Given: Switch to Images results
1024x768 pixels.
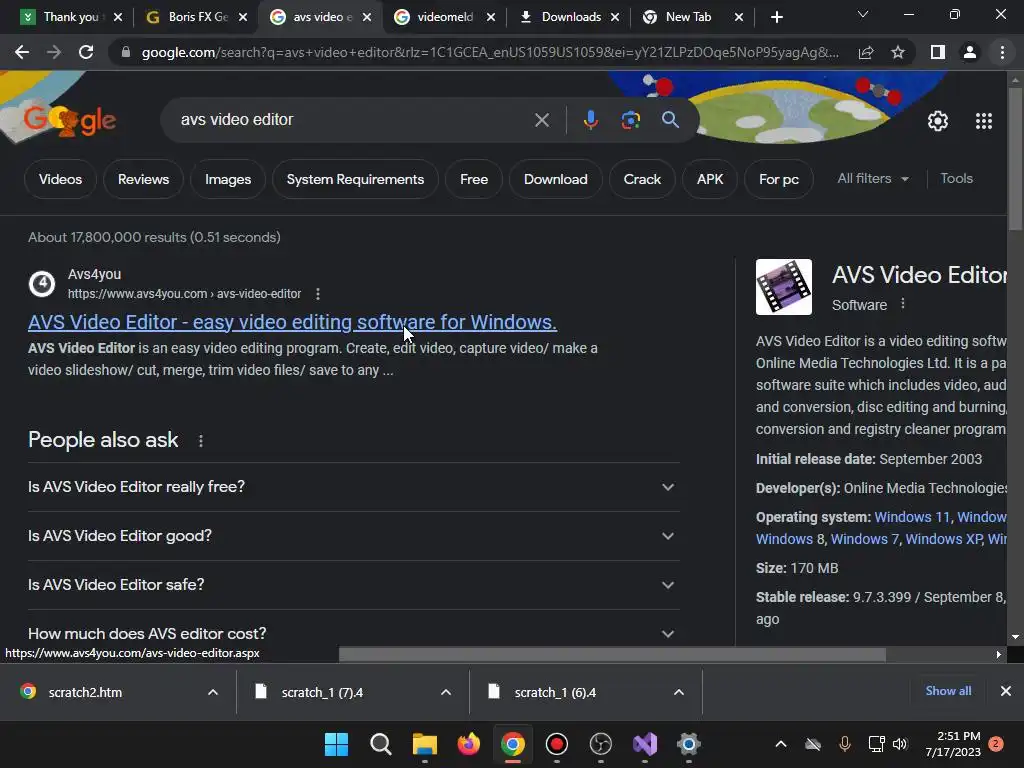Looking at the screenshot, I should [x=228, y=179].
